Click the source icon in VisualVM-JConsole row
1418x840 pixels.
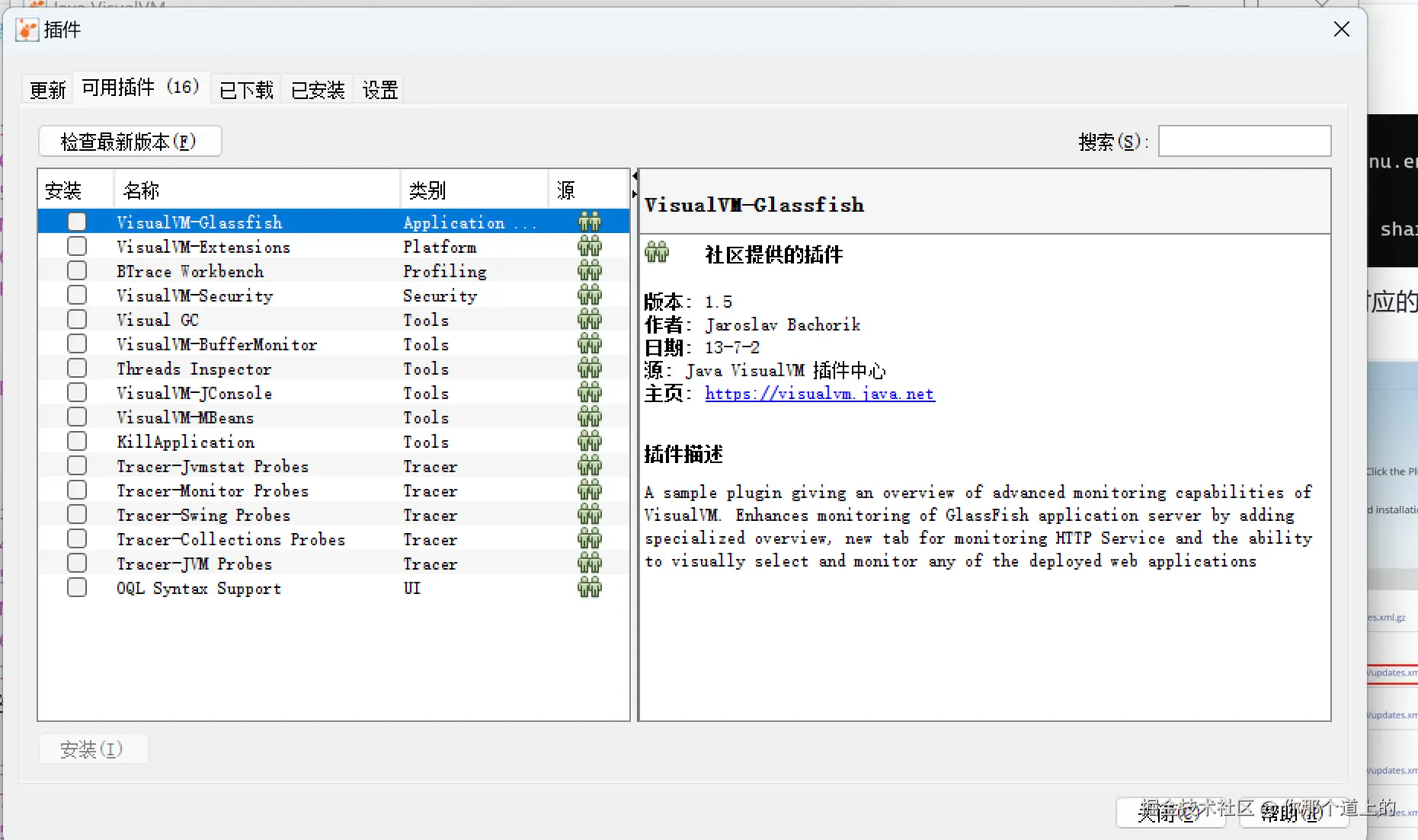(590, 392)
